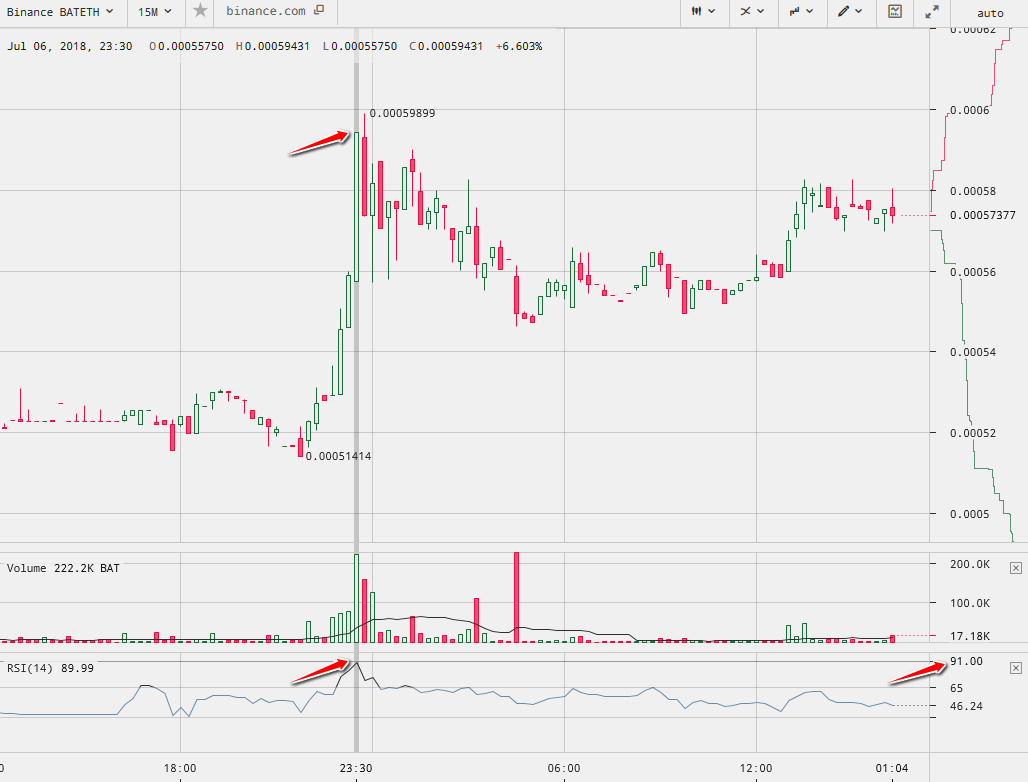Image resolution: width=1028 pixels, height=782 pixels.
Task: Add BATETH to favorites with star icon
Action: [x=200, y=11]
